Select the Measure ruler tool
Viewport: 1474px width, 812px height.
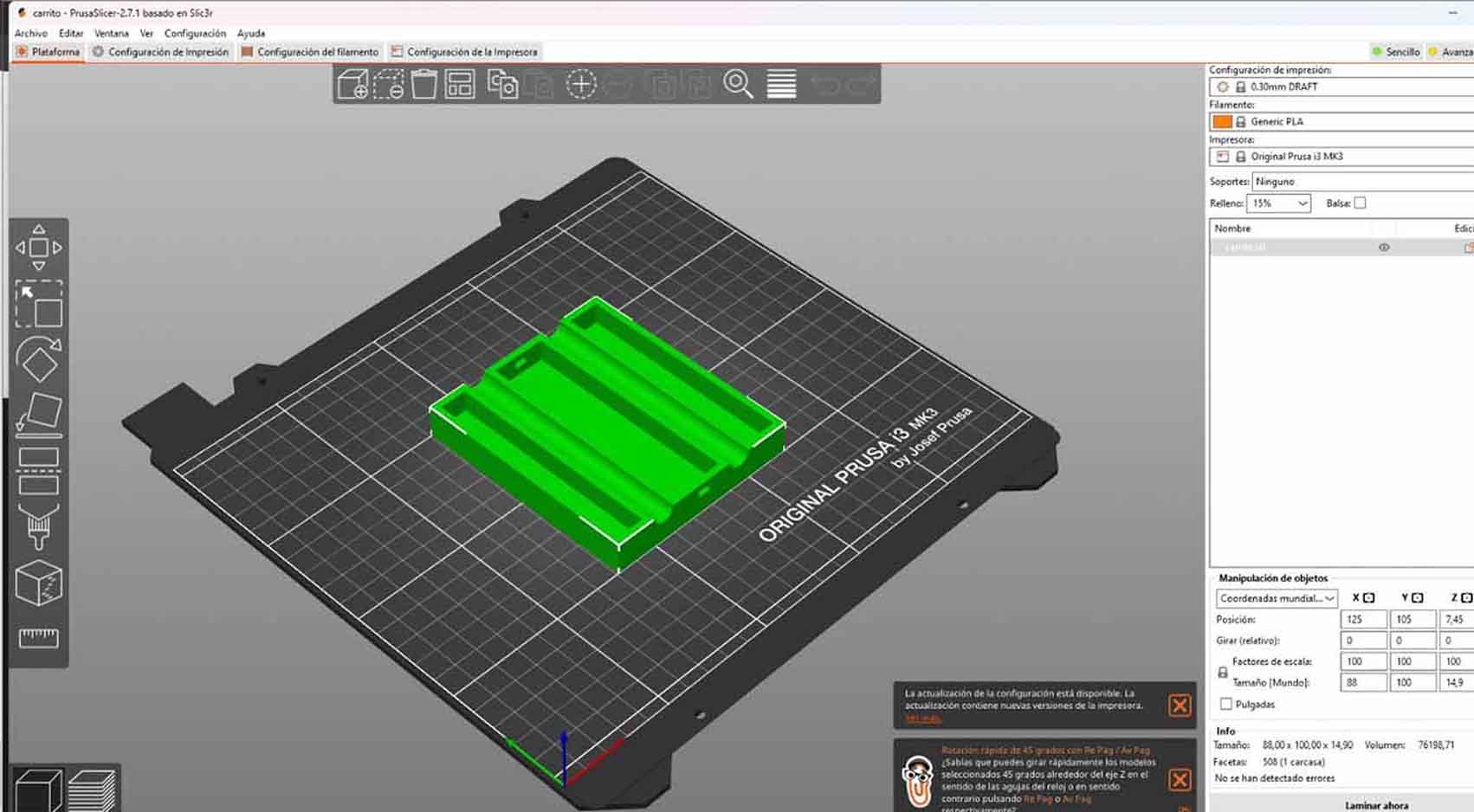(39, 638)
